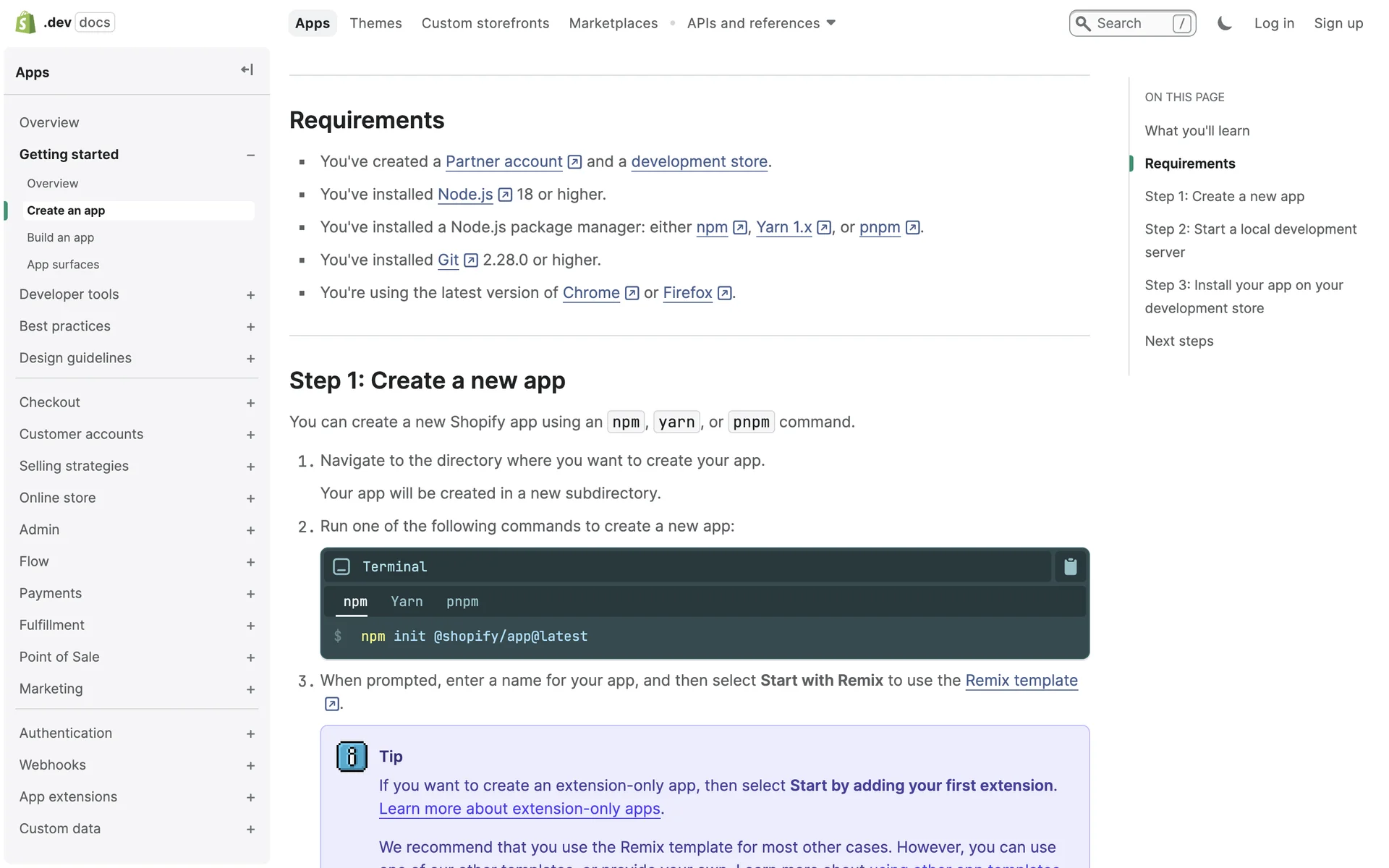Click the Shopify bag logo
The height and width of the screenshot is (868, 1389).
click(x=25, y=22)
